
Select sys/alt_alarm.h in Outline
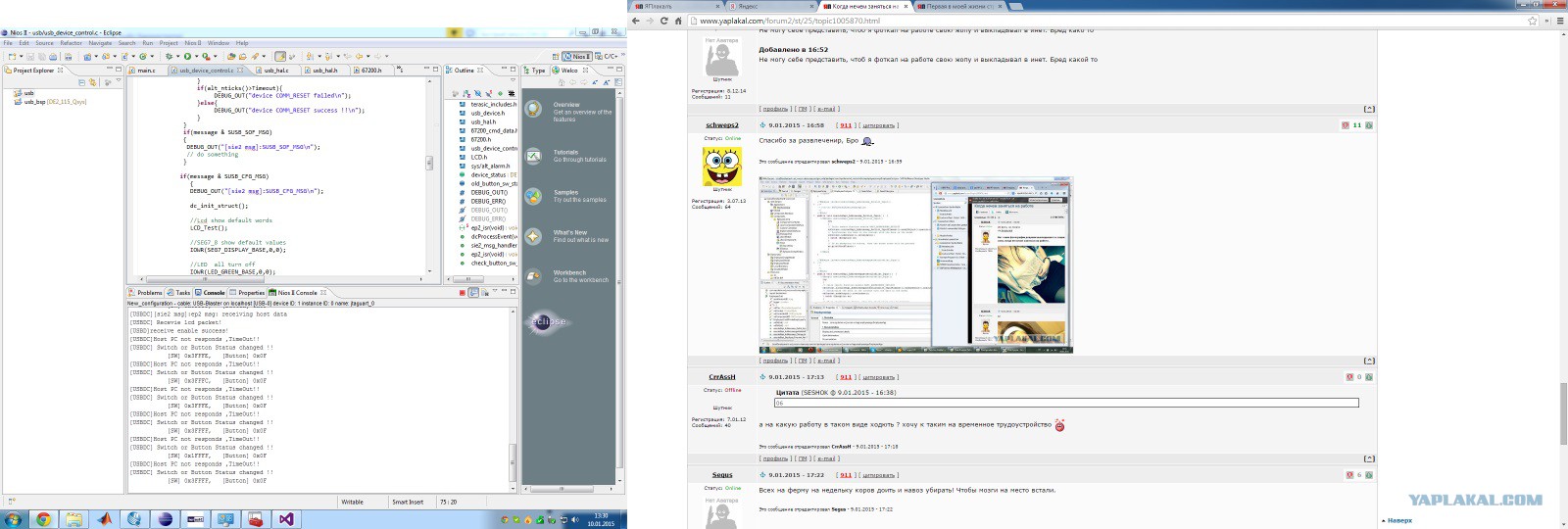coord(485,166)
